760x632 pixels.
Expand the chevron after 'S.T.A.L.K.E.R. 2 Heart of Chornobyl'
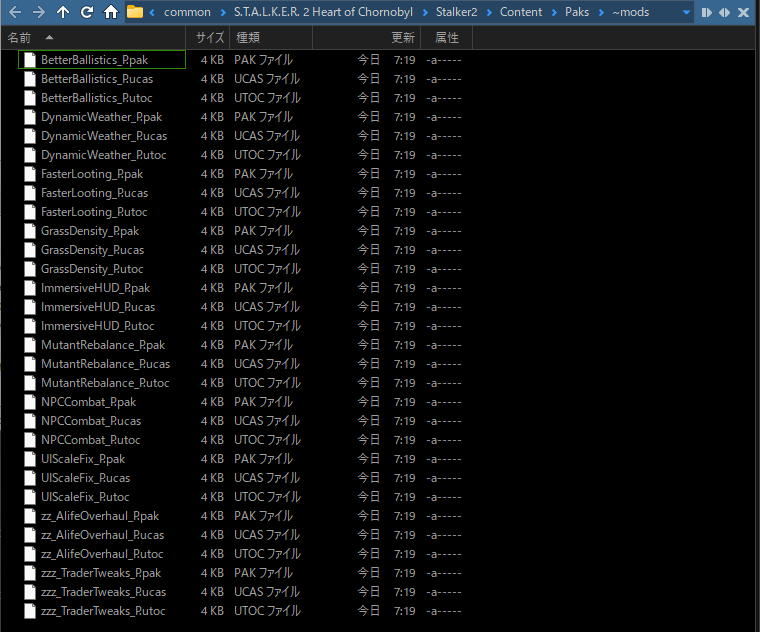(425, 13)
